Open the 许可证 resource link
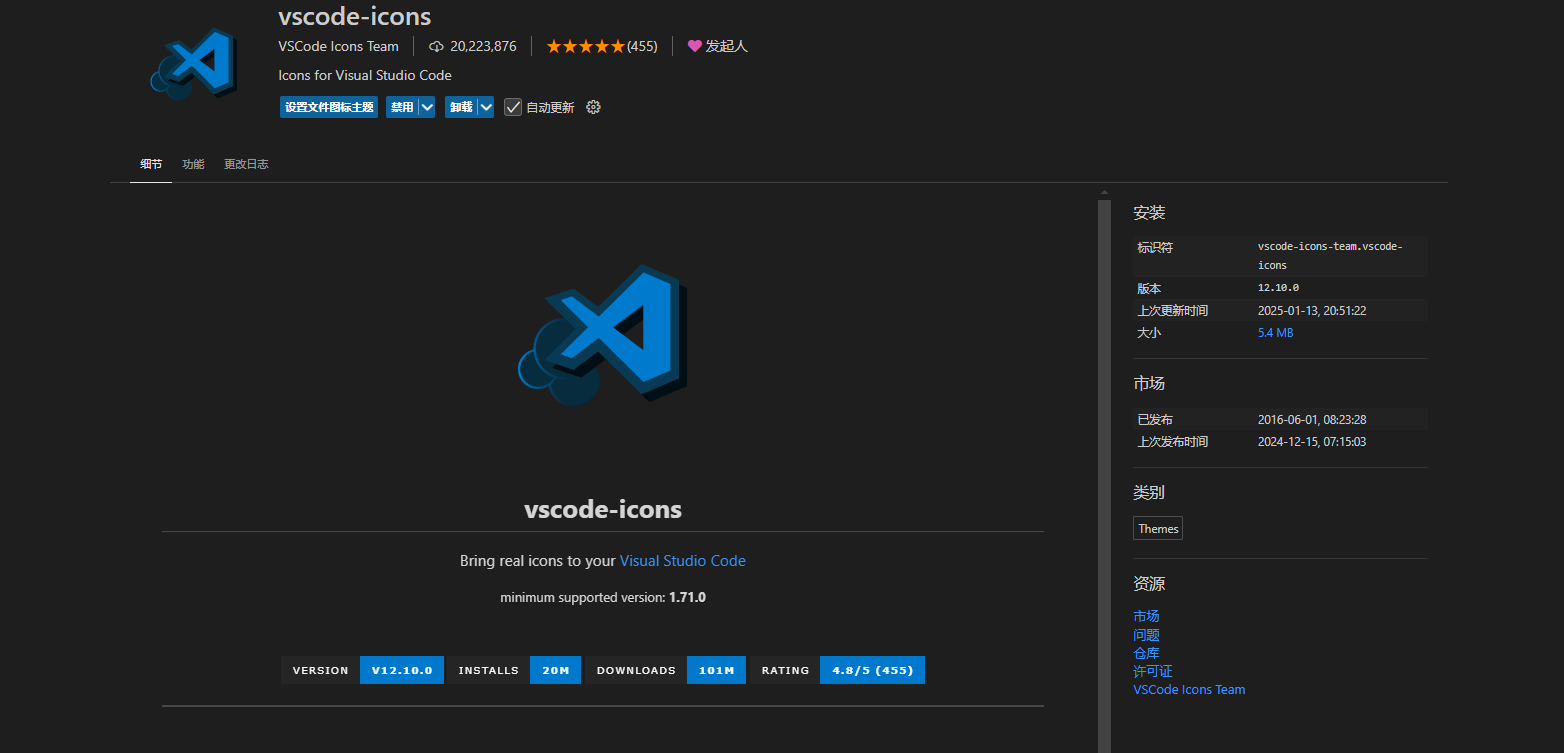 click(1153, 671)
